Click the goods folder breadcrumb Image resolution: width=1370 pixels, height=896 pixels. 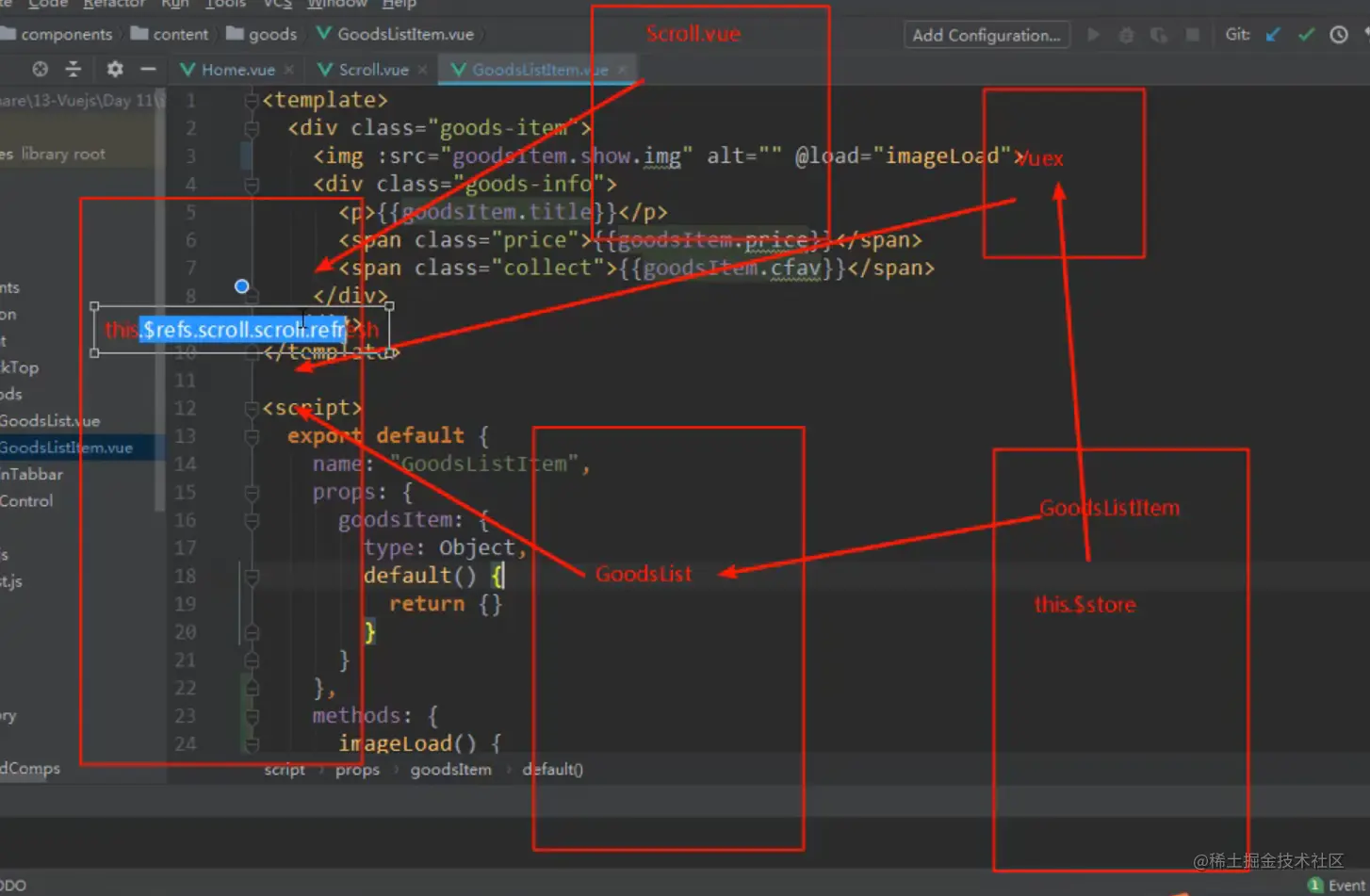click(x=262, y=35)
